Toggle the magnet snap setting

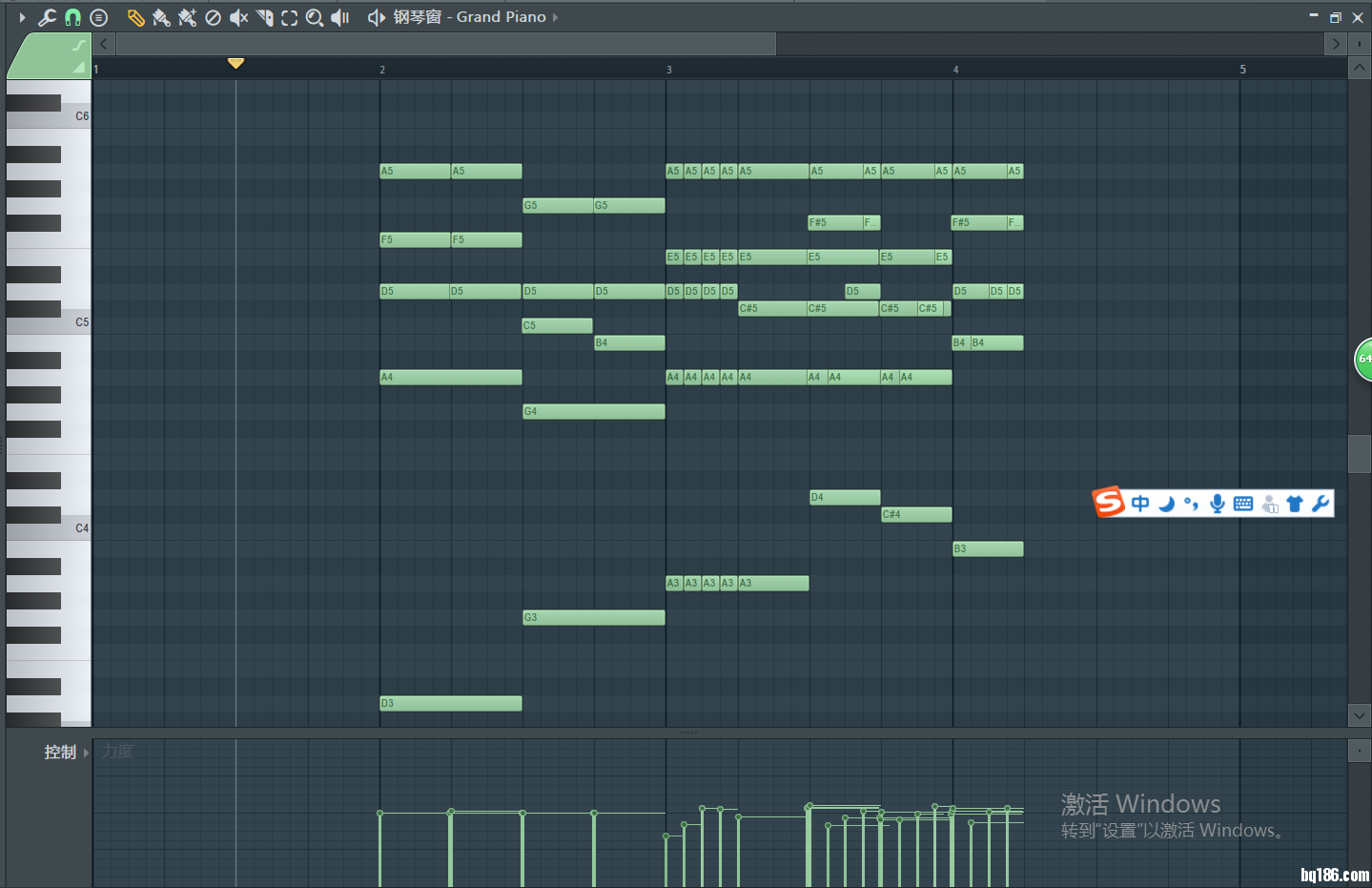click(x=72, y=17)
